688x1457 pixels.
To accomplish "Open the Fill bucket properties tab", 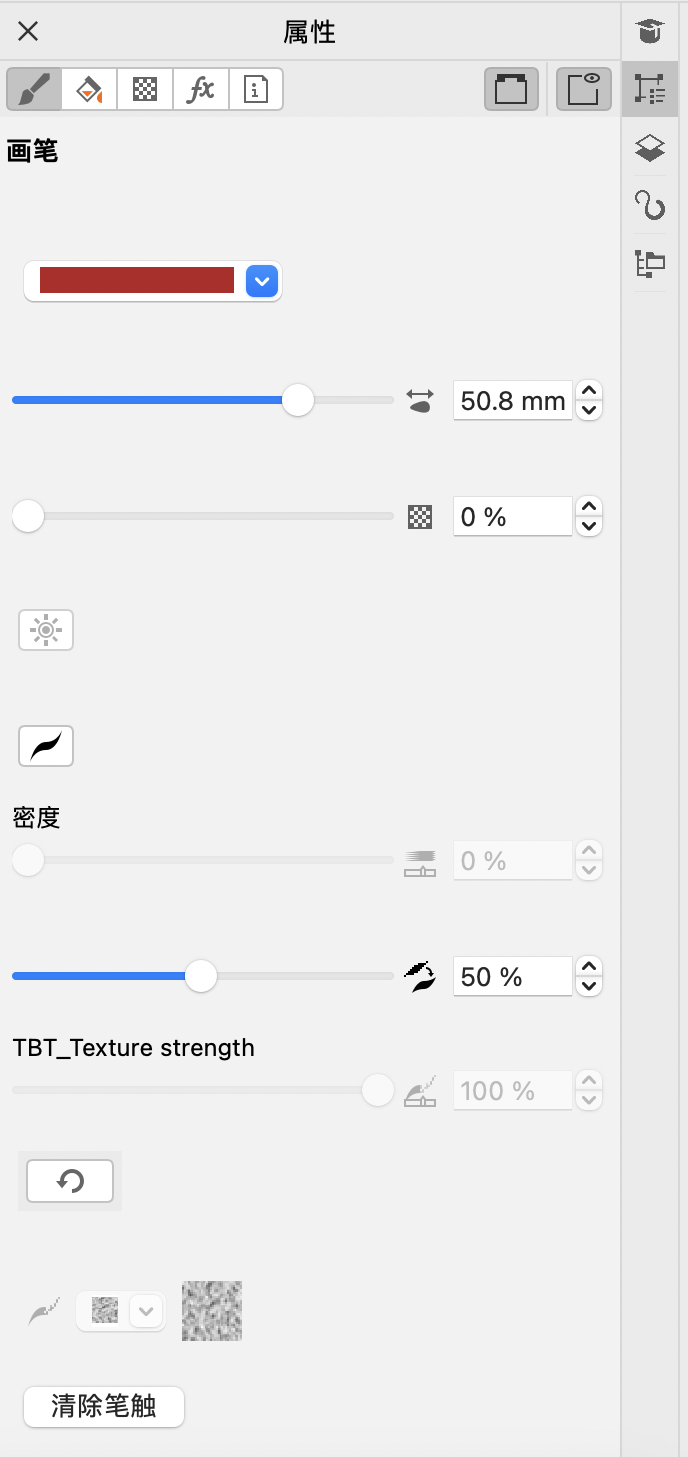I will click(x=90, y=89).
